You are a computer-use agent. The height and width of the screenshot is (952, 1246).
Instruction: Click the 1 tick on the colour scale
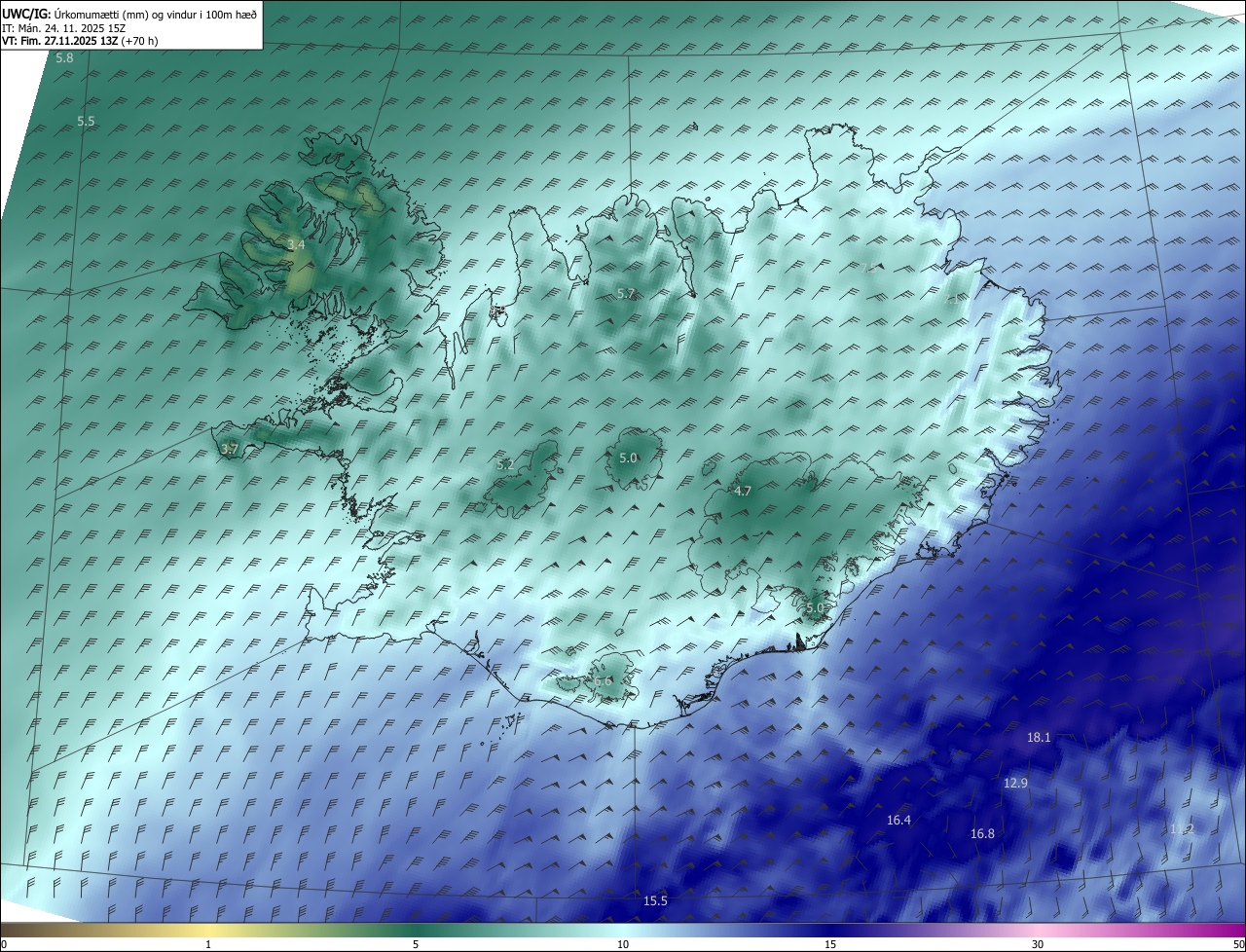pyautogui.click(x=209, y=944)
